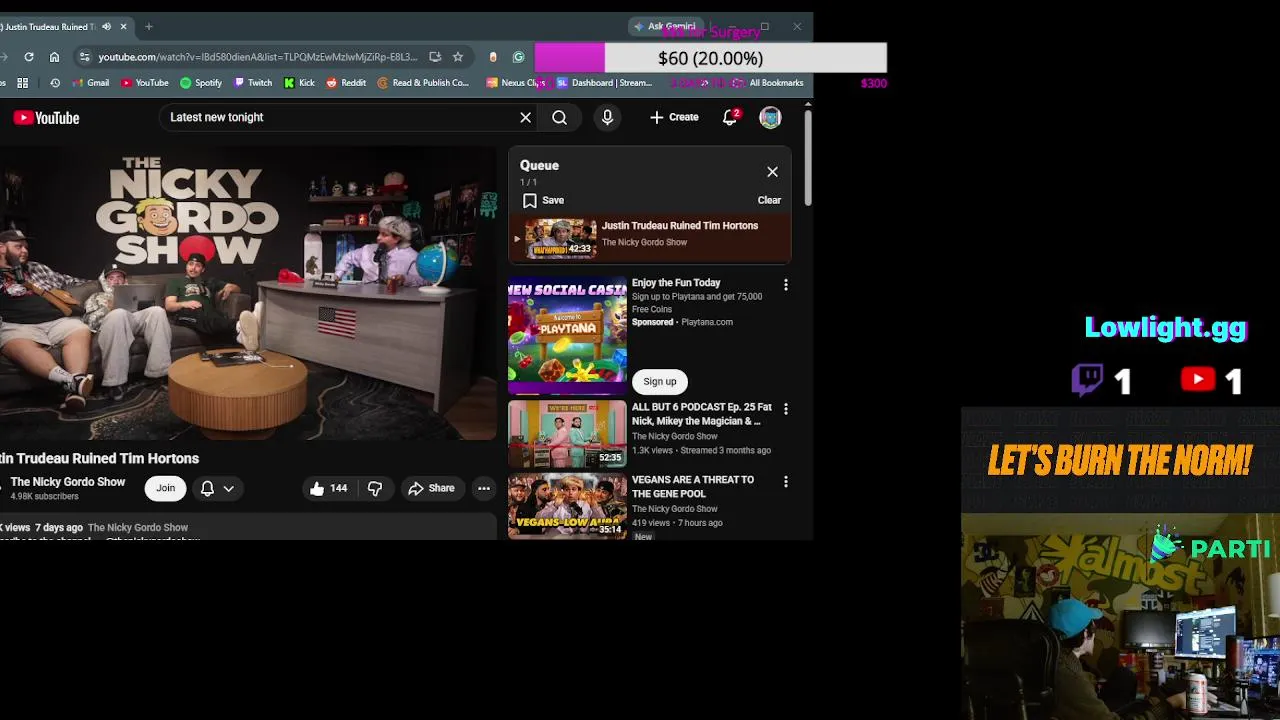Open the Playtana sponsored ad thumbnail
1280x720 pixels.
tap(567, 335)
